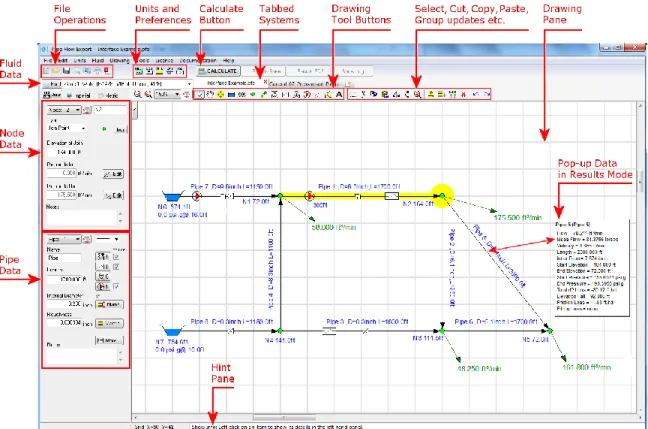This screenshot has height=429, width=648.
Task: Toggle the checkbox beside the pump button
Action: (116, 286)
